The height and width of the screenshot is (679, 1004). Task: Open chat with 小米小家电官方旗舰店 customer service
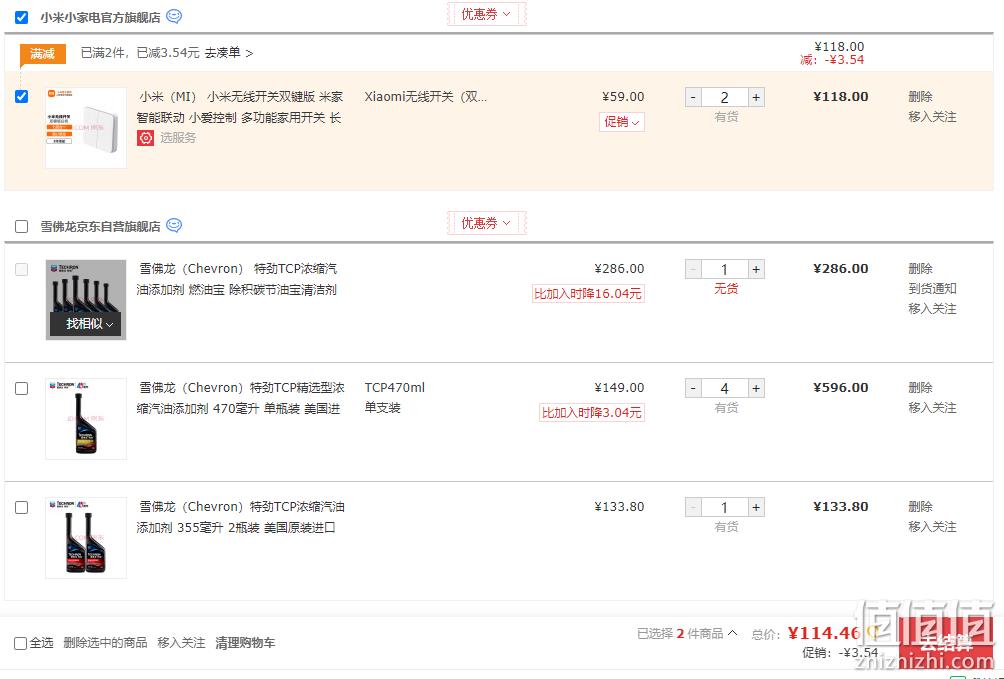[174, 17]
